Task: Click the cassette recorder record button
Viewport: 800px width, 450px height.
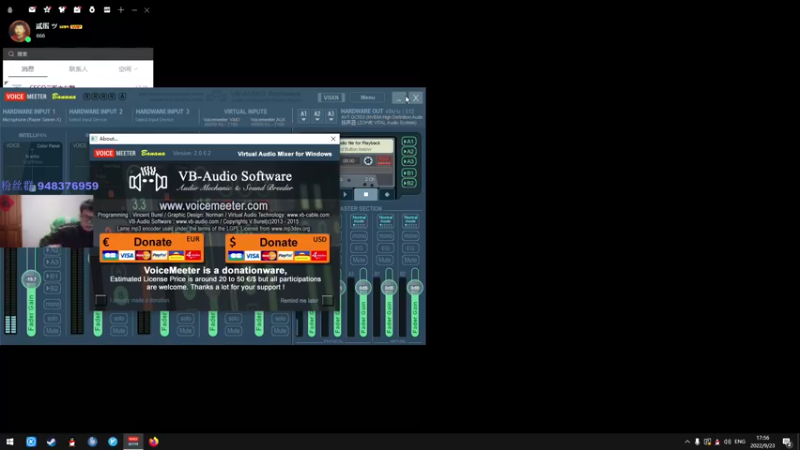Action: pyautogui.click(x=387, y=194)
